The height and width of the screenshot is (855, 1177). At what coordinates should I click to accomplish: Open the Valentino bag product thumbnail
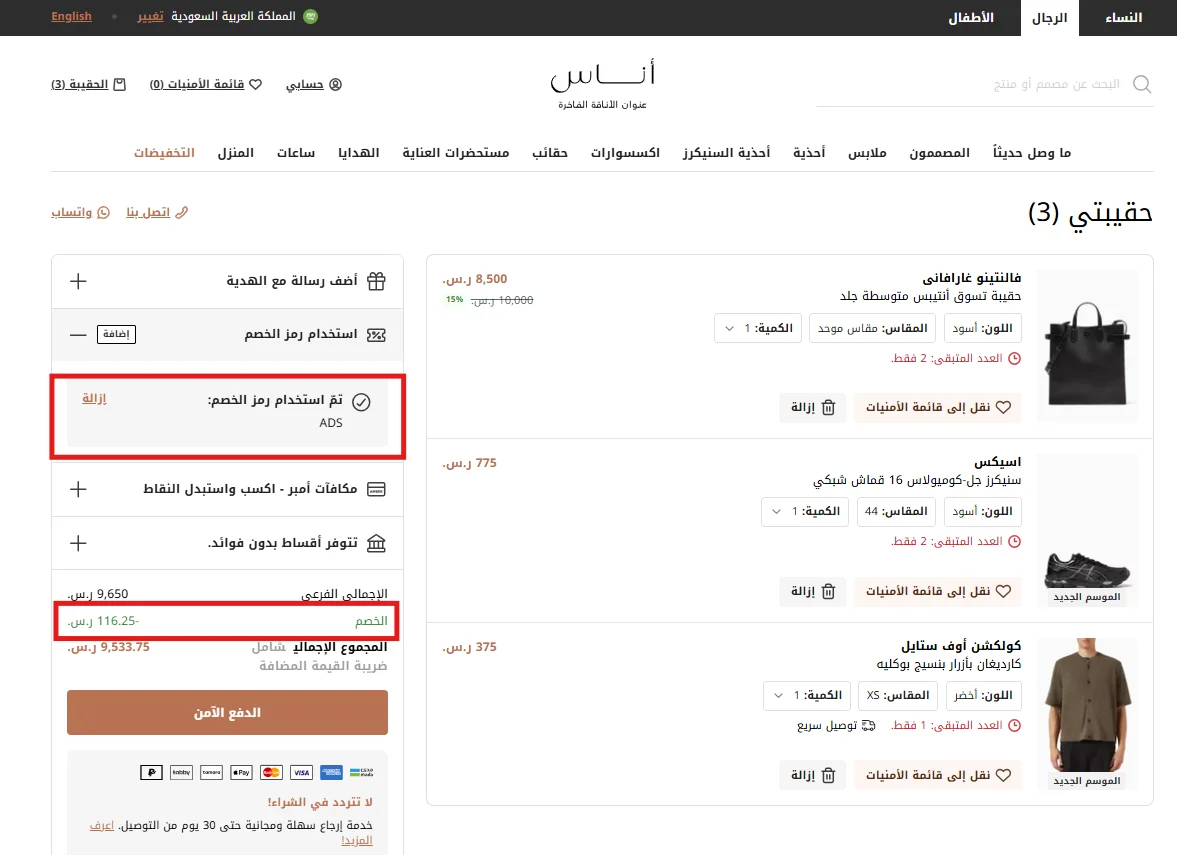[1087, 348]
